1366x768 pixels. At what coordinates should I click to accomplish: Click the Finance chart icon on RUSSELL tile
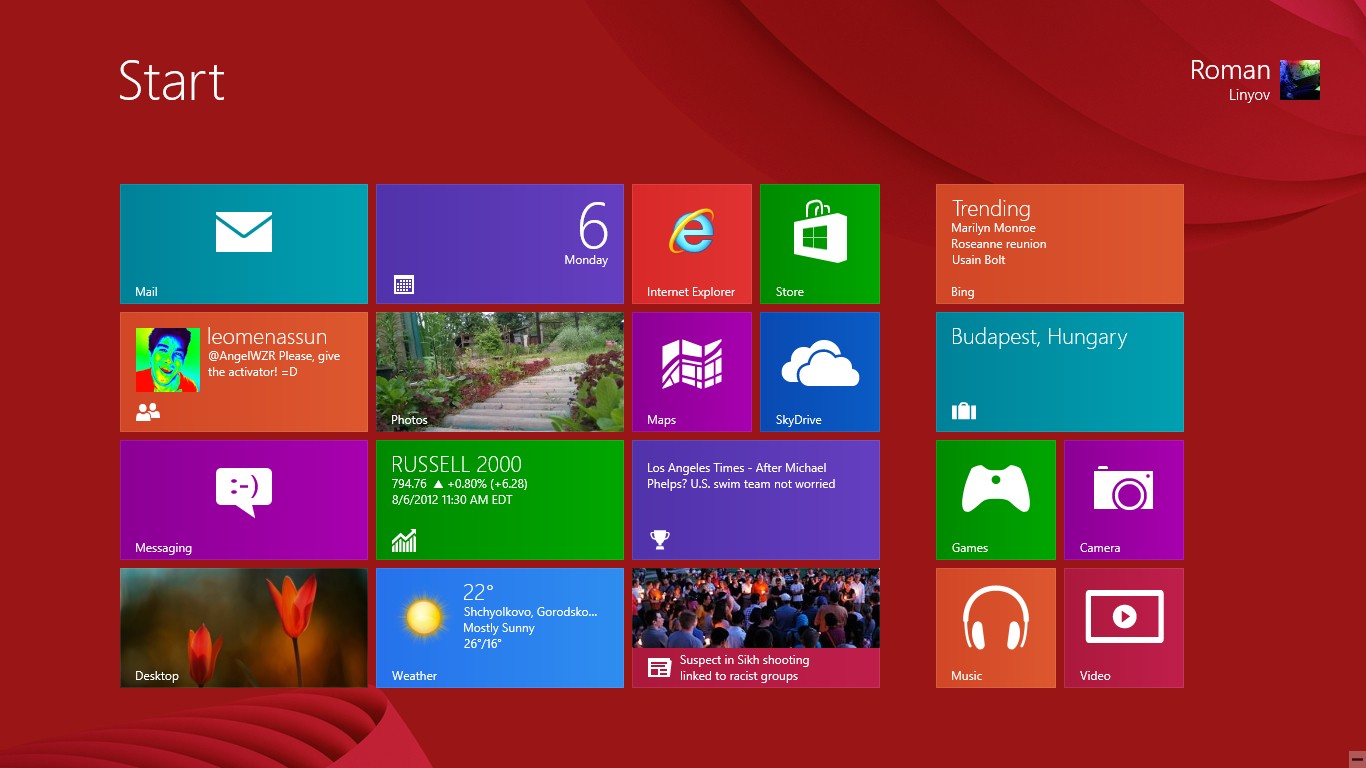404,541
